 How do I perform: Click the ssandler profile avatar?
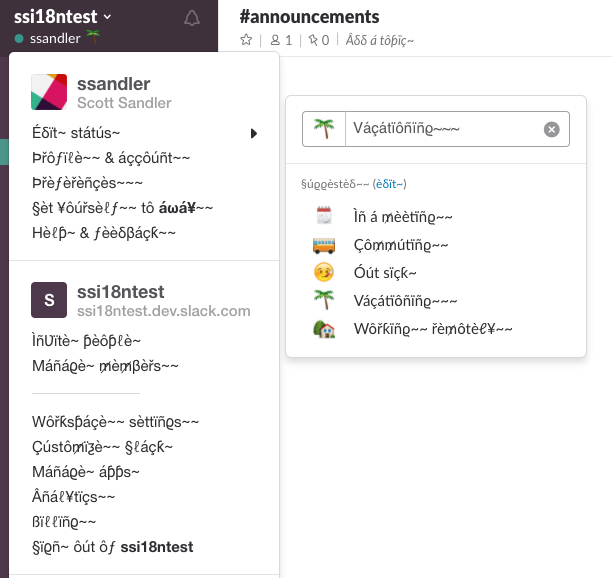49,92
